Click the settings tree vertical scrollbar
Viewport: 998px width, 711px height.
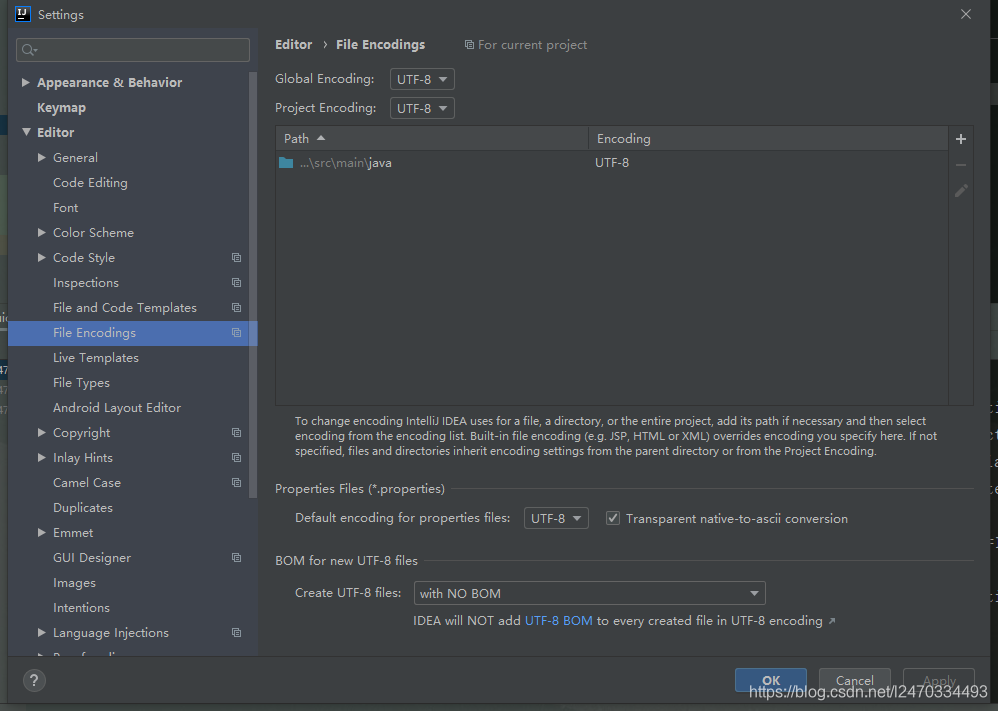tap(253, 286)
